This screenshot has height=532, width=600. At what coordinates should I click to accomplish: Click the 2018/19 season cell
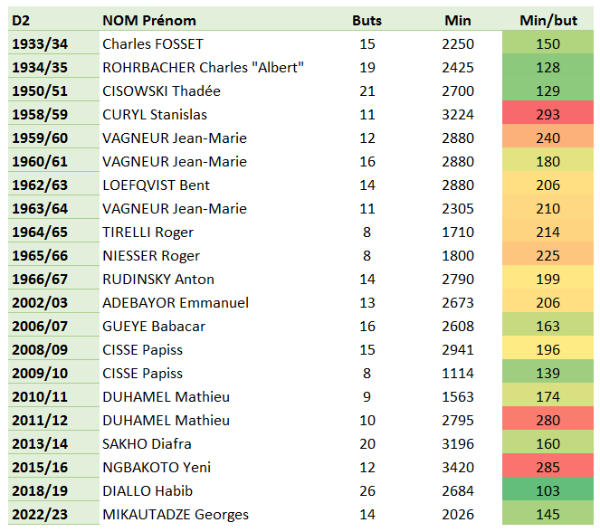[54, 491]
